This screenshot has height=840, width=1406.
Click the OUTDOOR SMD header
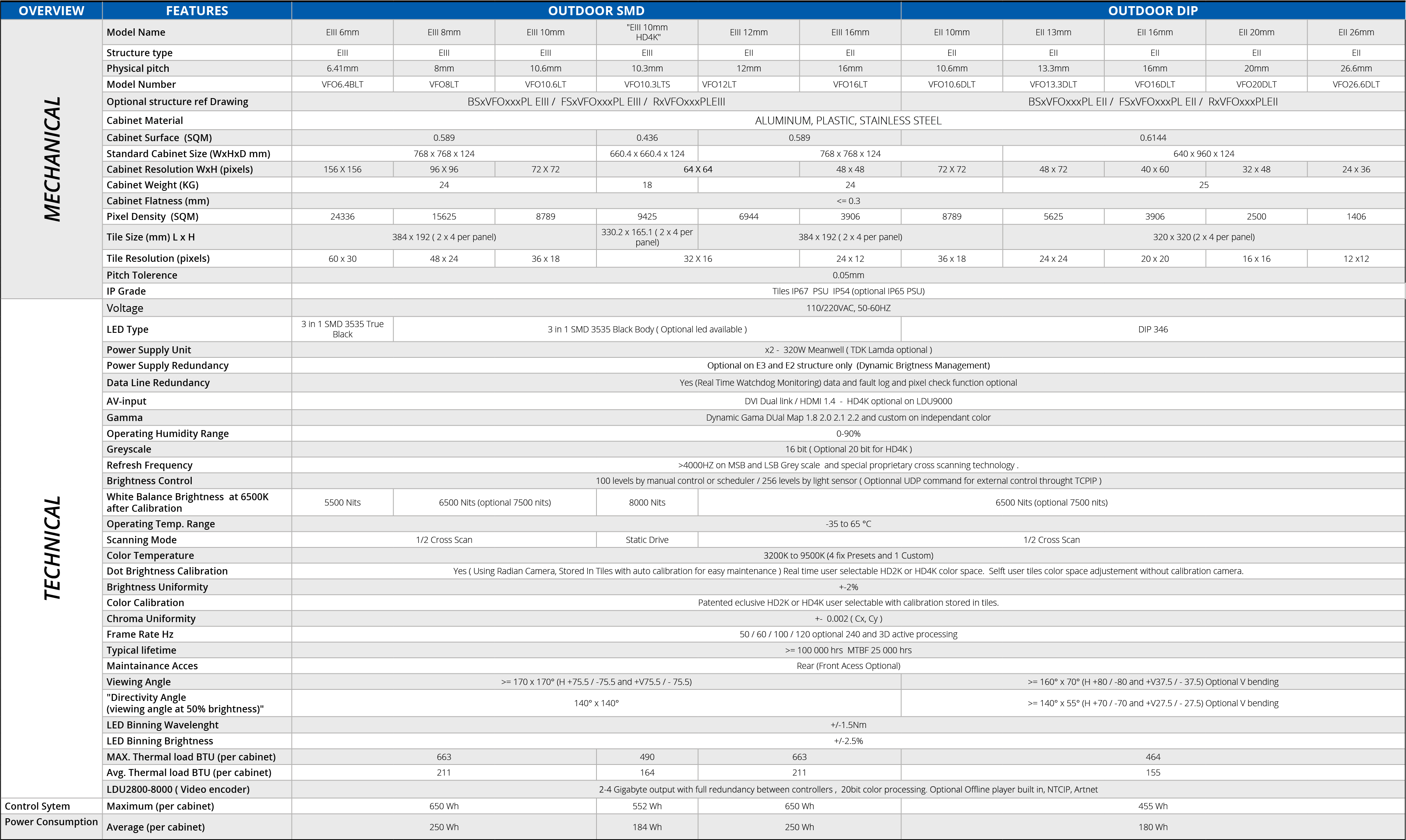(596, 11)
